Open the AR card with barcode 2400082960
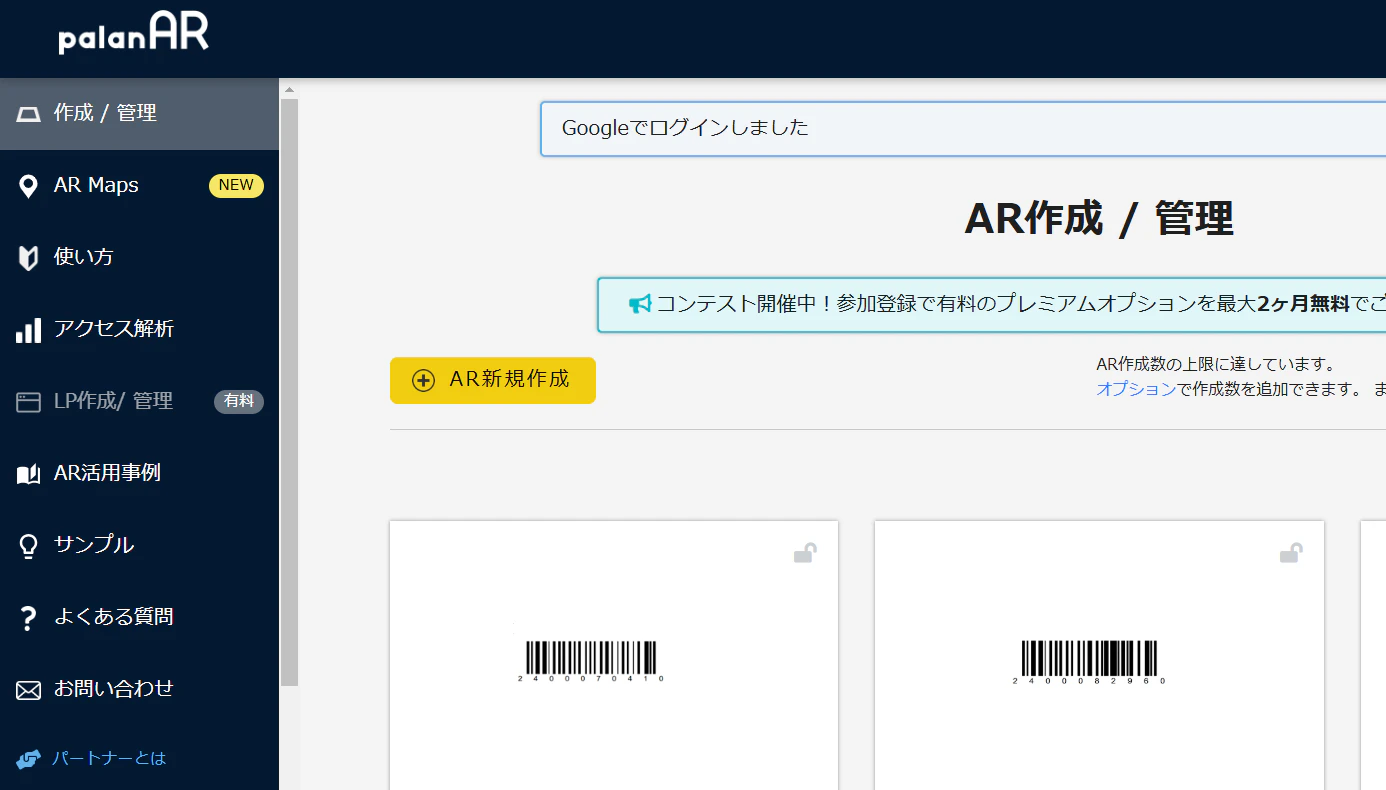The image size is (1386, 790). [x=1099, y=655]
